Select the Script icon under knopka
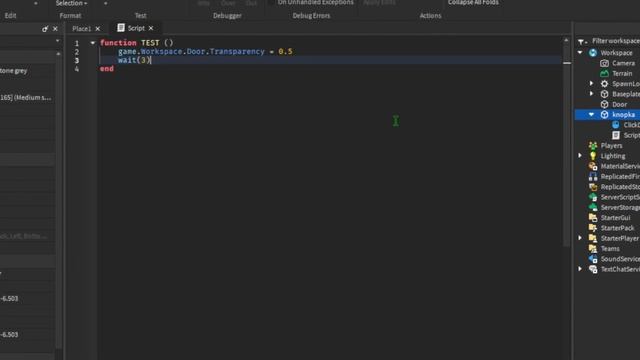The image size is (640, 360). (616, 135)
